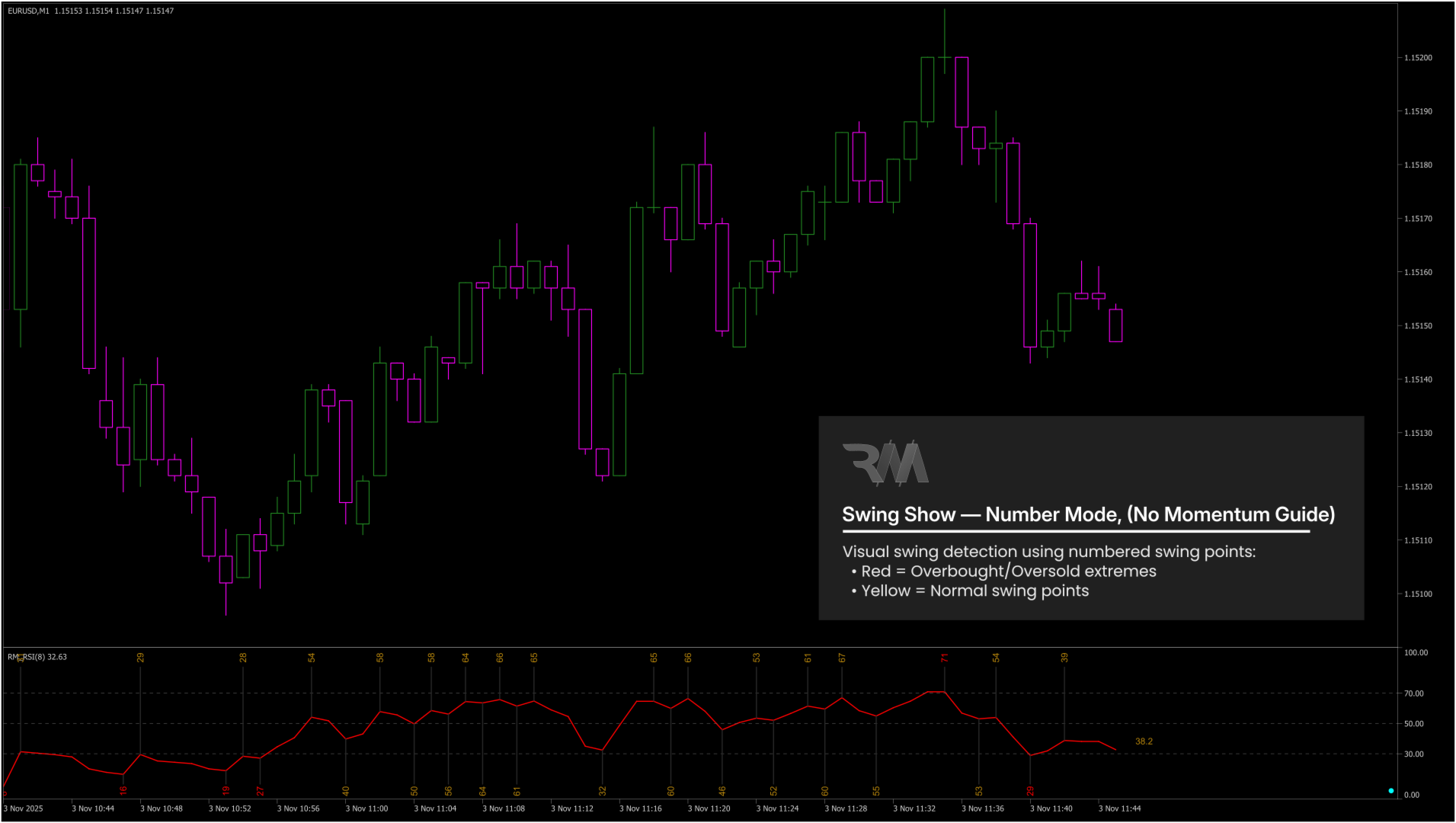
Task: Click the 3 Nov 11:36 time label
Action: (983, 809)
